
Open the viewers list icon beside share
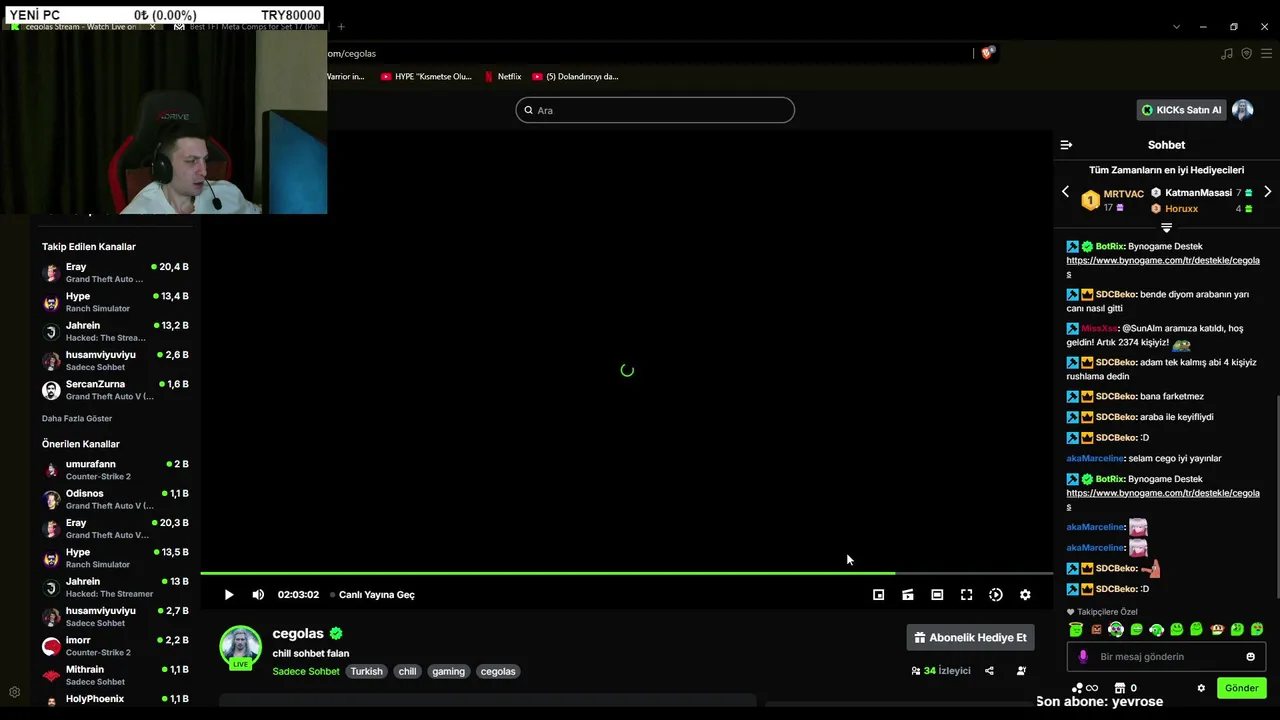[1021, 671]
